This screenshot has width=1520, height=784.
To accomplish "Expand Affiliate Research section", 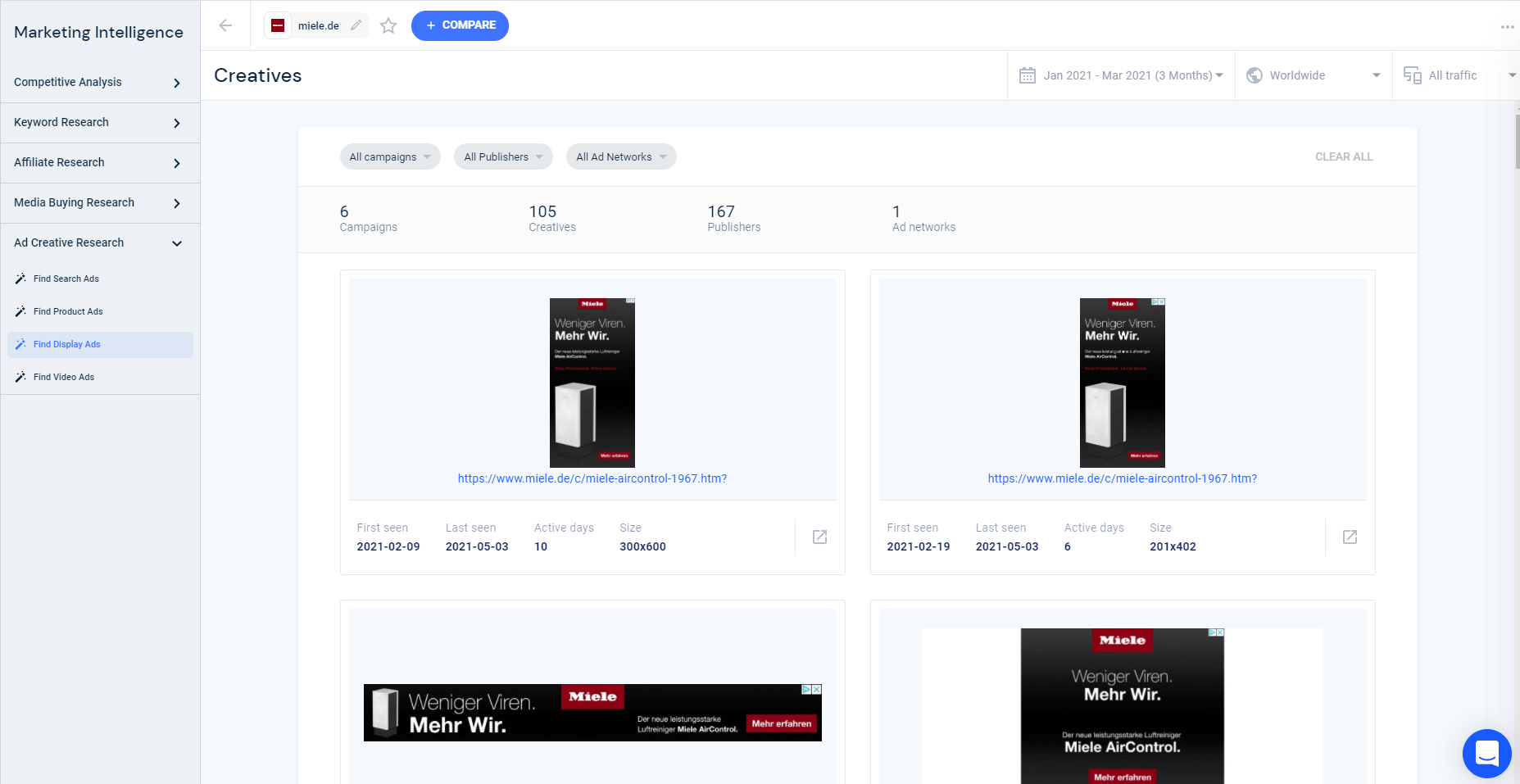I will tap(100, 162).
